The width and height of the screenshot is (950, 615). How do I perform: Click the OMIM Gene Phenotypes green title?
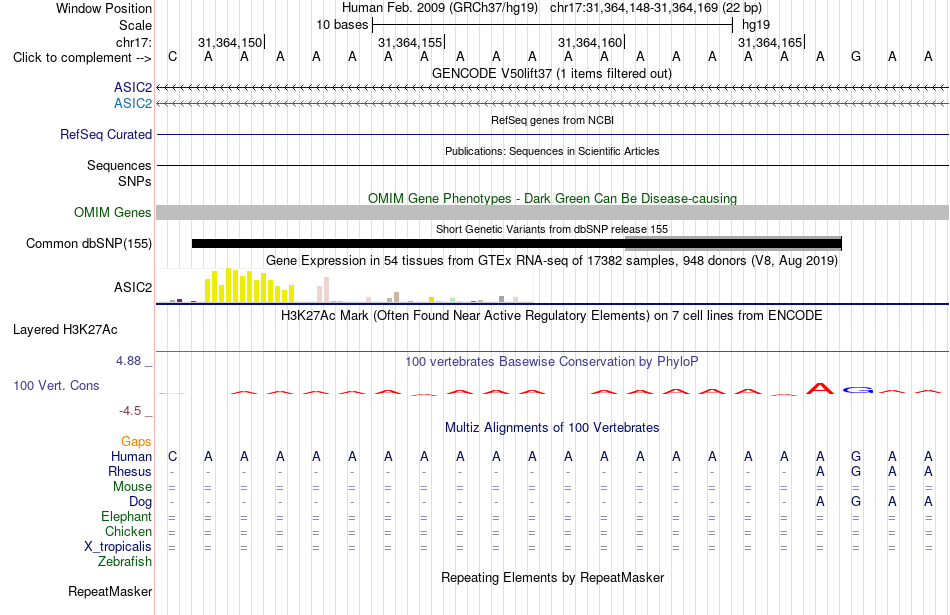coord(552,199)
